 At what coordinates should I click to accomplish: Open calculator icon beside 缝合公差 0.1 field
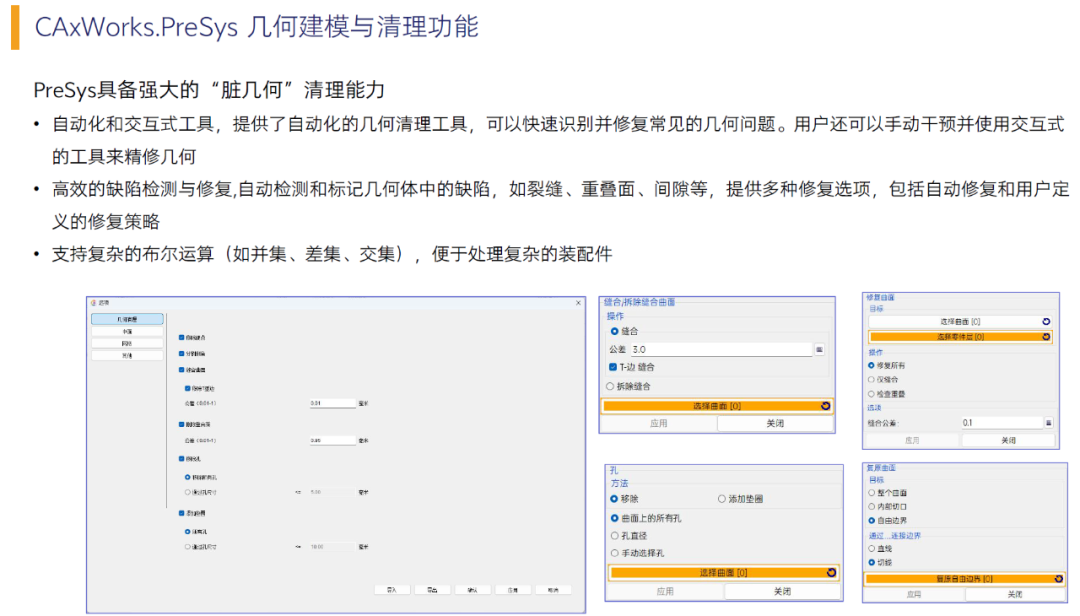1048,423
